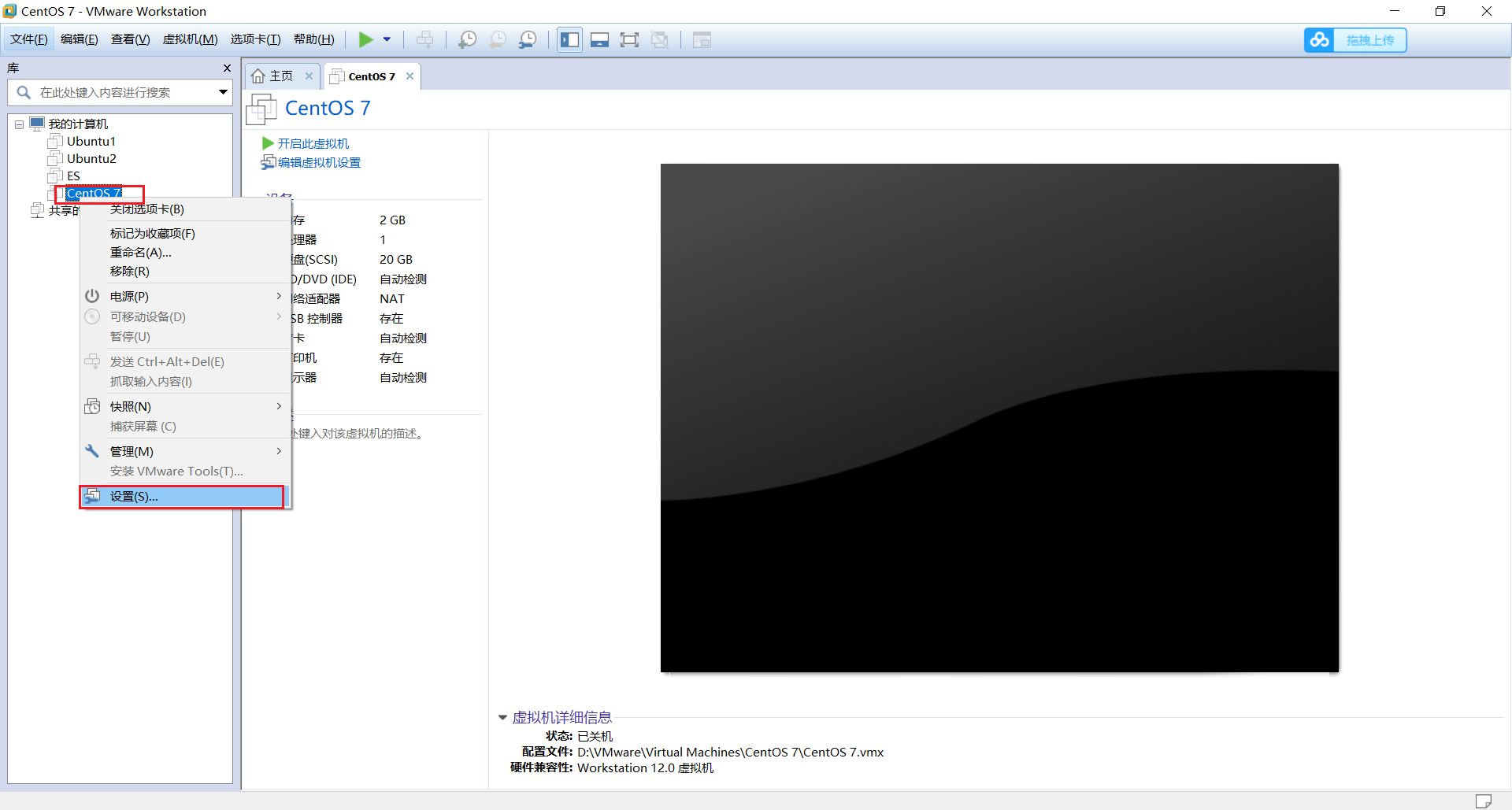
Task: Click the Send Ctrl+Alt+Del toolbar icon
Action: [x=424, y=39]
